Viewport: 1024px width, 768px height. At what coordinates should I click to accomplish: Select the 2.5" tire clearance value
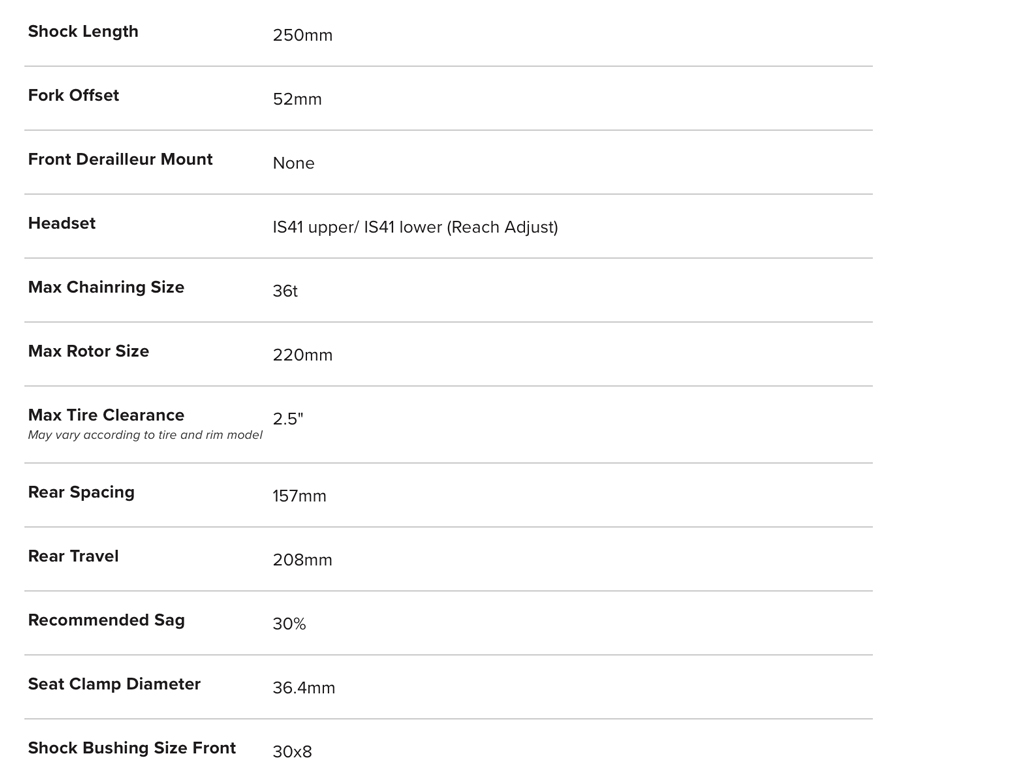(x=288, y=419)
